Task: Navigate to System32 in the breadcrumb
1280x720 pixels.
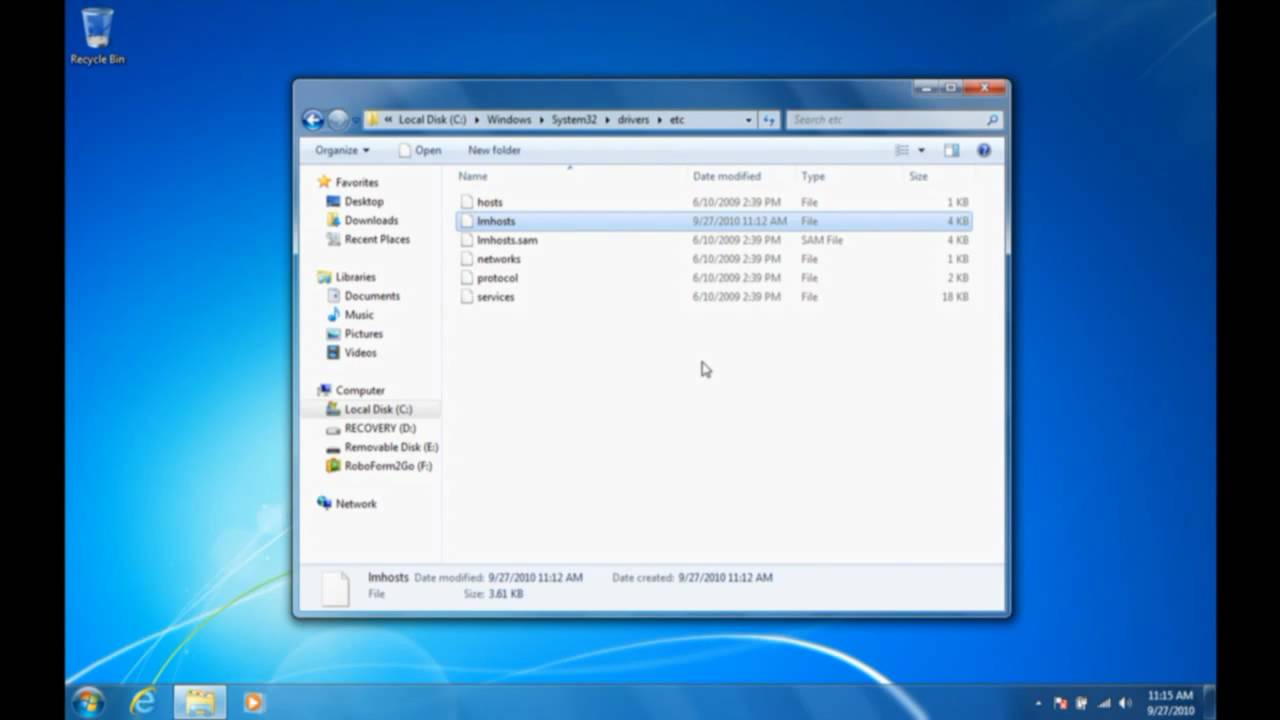Action: (574, 120)
